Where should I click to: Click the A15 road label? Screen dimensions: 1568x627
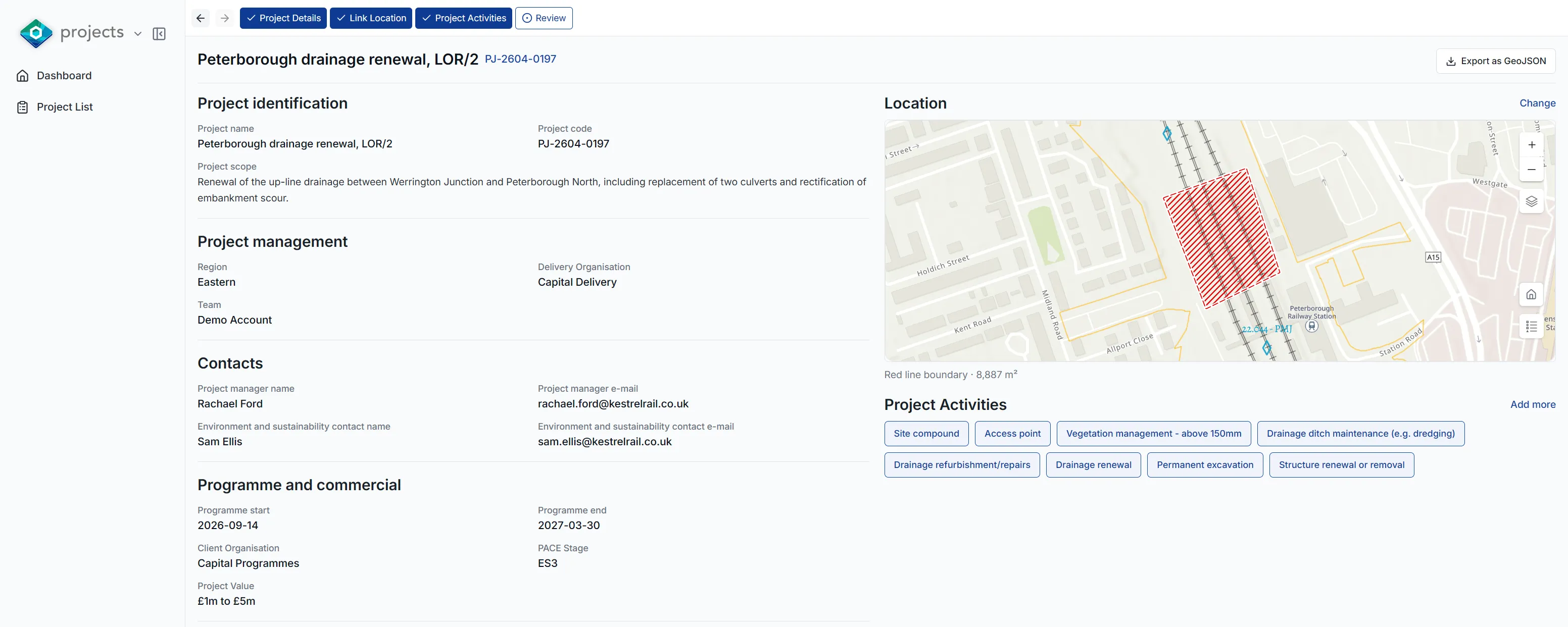[1434, 257]
